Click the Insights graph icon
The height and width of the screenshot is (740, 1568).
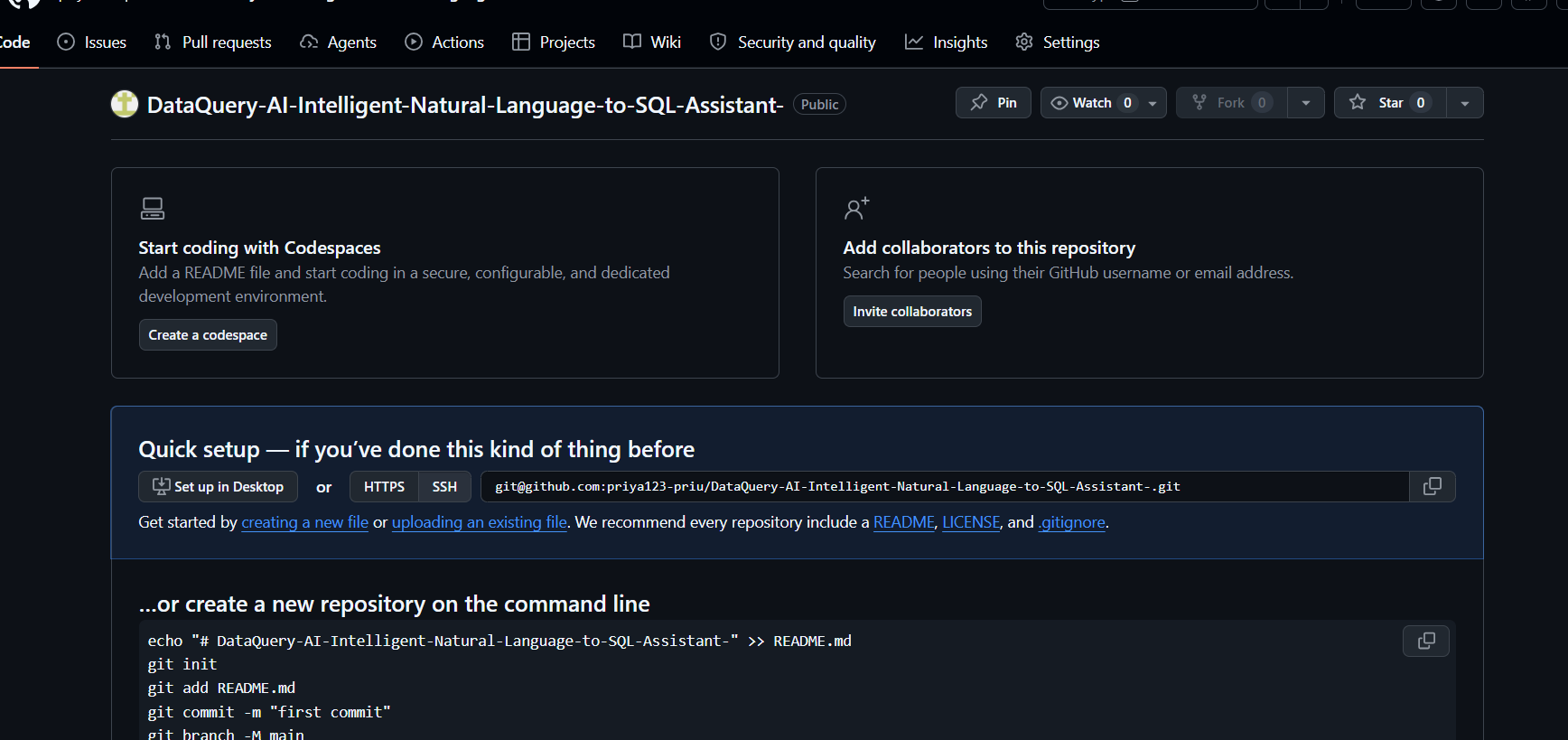(914, 42)
